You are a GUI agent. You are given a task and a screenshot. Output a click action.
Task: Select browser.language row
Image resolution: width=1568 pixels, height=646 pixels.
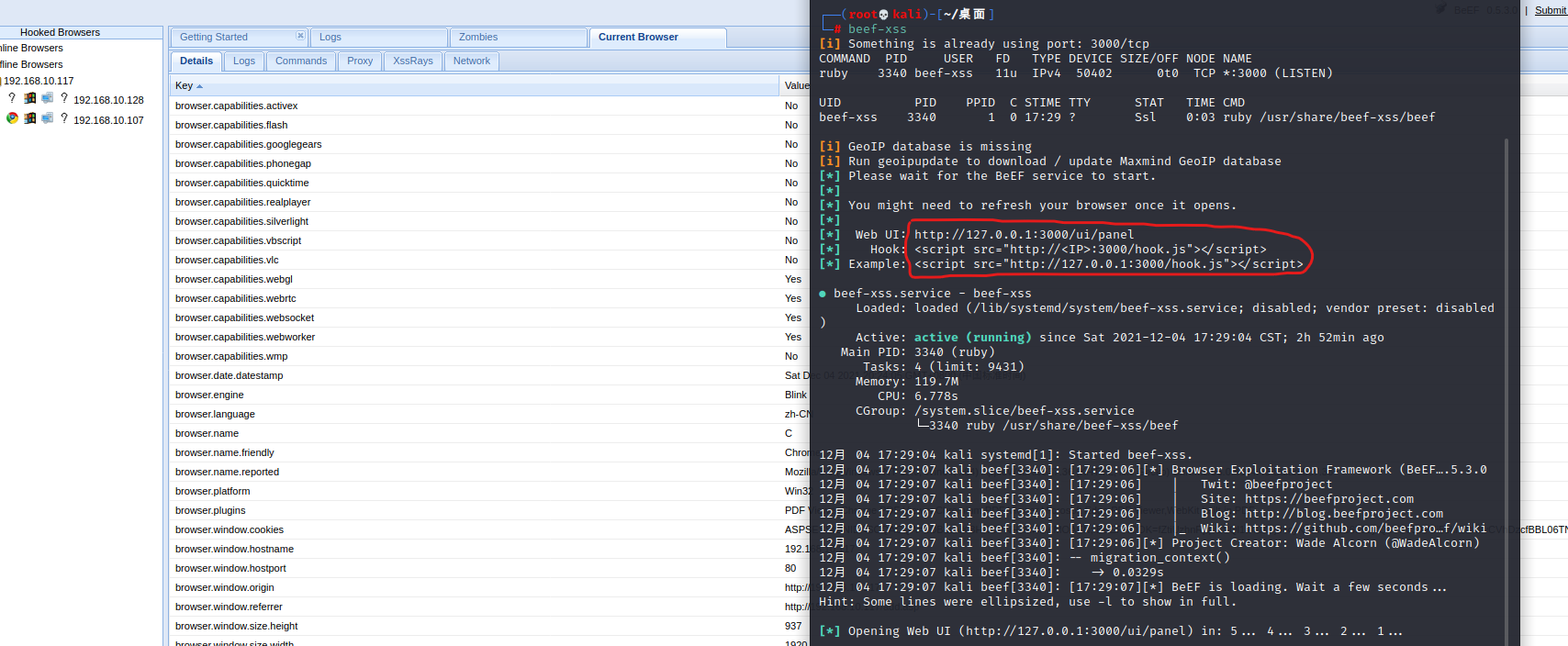(489, 414)
